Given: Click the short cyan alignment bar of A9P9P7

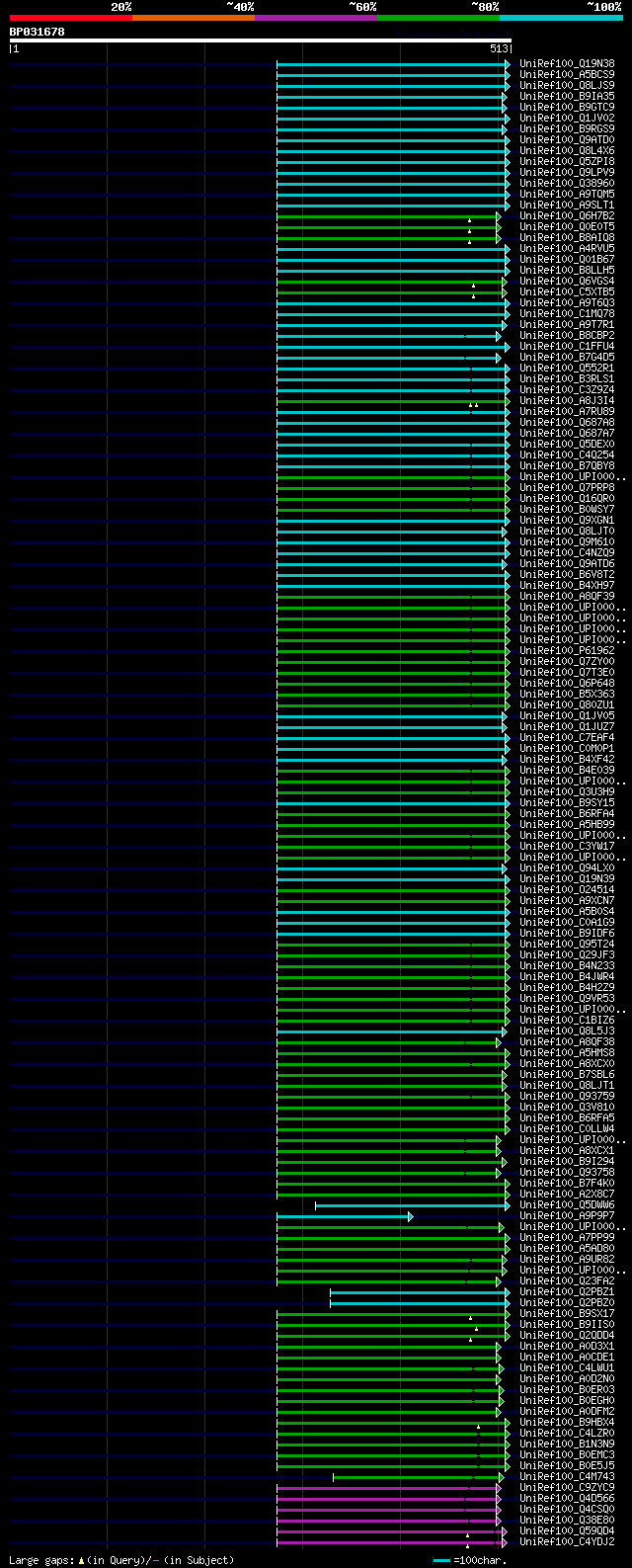Looking at the screenshot, I should click(345, 1216).
